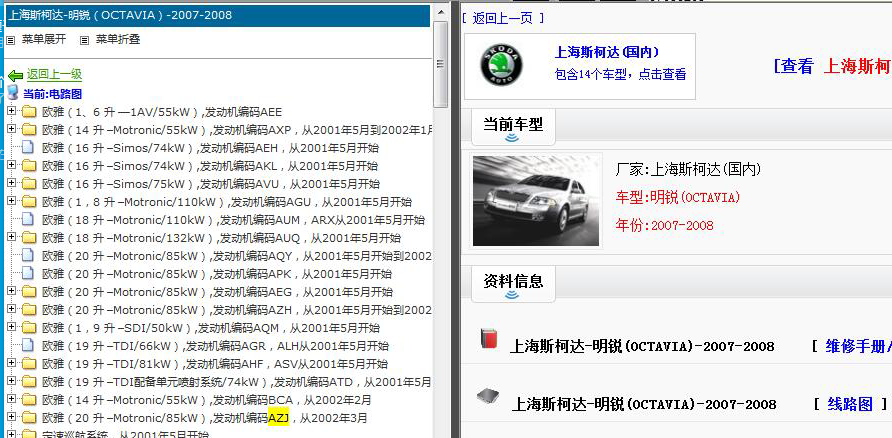Screen dimensions: 892x438
Task: Click the 菜单展开 menu option
Action: pos(44,40)
